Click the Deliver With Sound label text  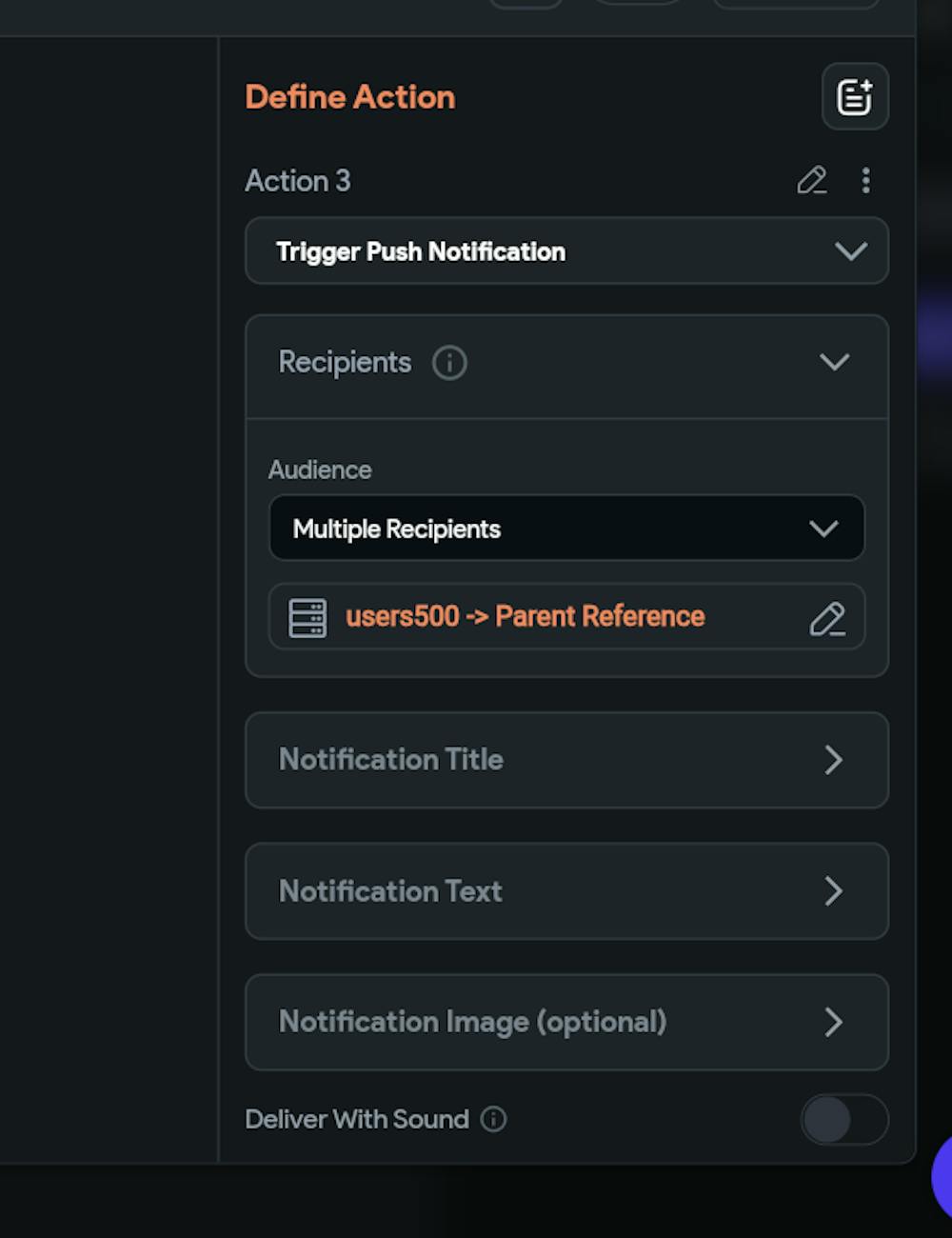357,1119
